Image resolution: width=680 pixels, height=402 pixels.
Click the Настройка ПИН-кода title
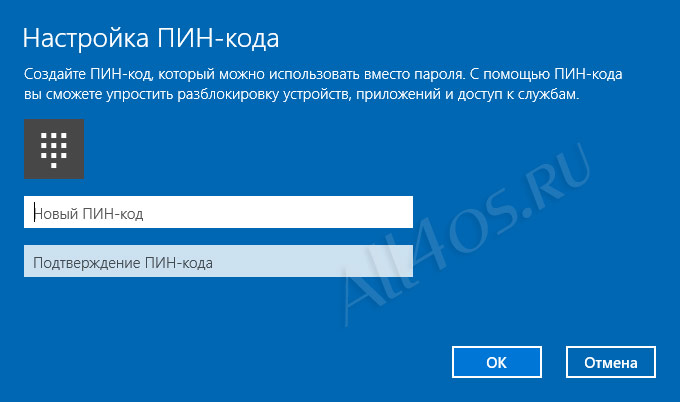[151, 38]
